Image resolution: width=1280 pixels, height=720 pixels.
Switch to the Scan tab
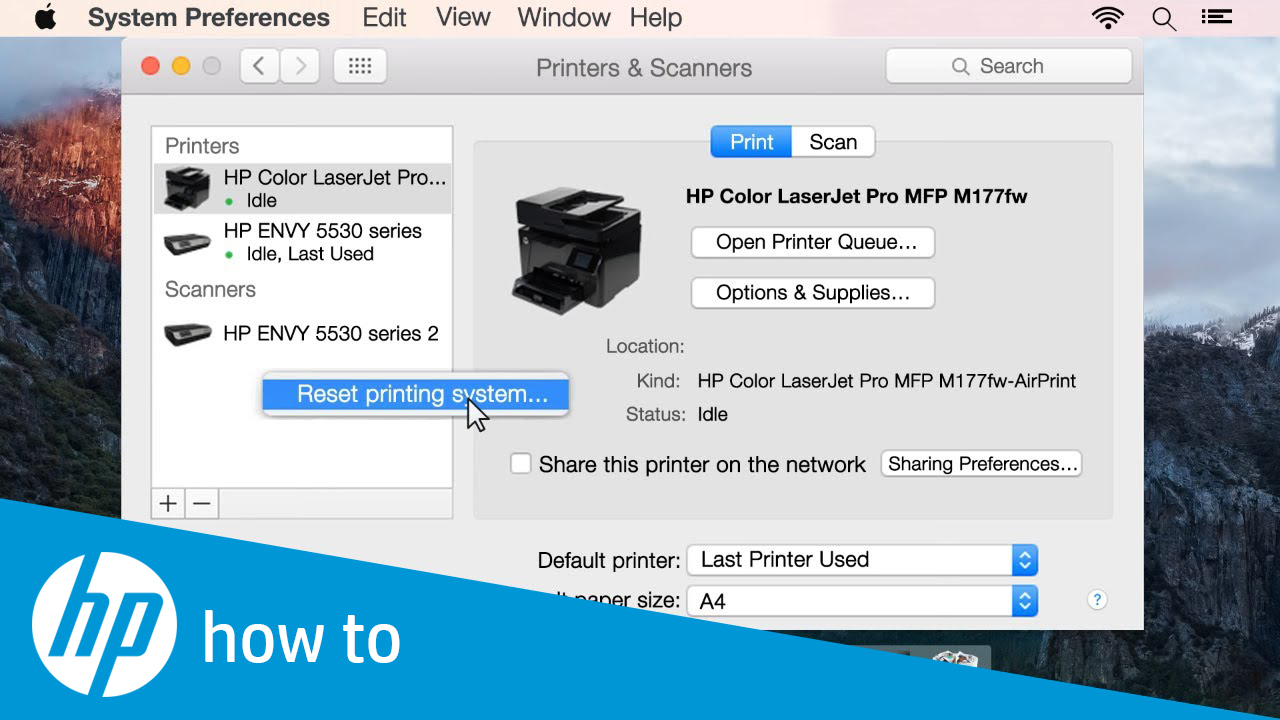point(833,141)
